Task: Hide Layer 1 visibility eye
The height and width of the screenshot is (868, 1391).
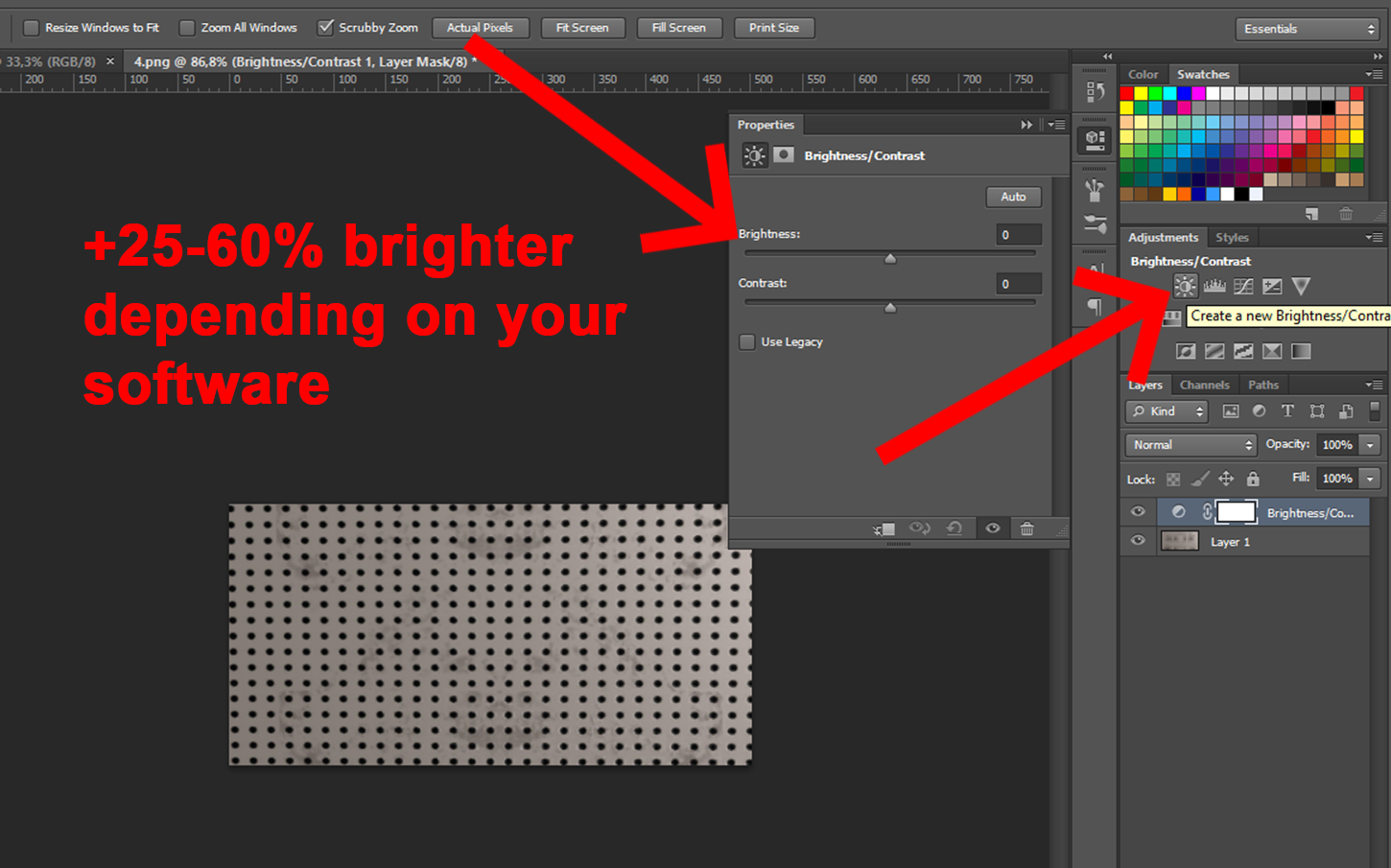Action: (1138, 540)
